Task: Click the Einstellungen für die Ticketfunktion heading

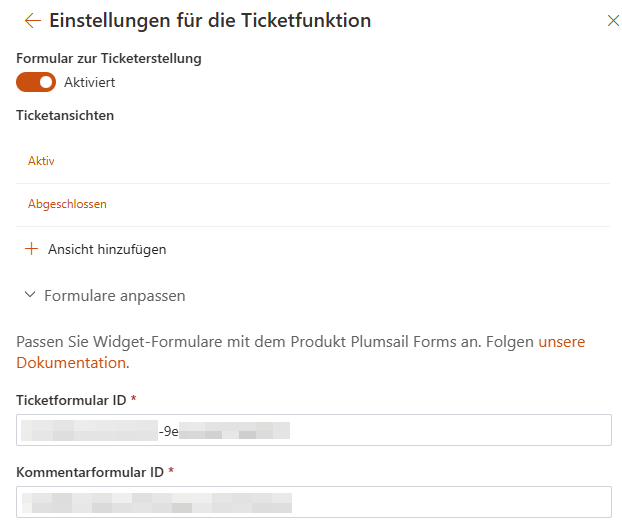Action: click(x=210, y=20)
